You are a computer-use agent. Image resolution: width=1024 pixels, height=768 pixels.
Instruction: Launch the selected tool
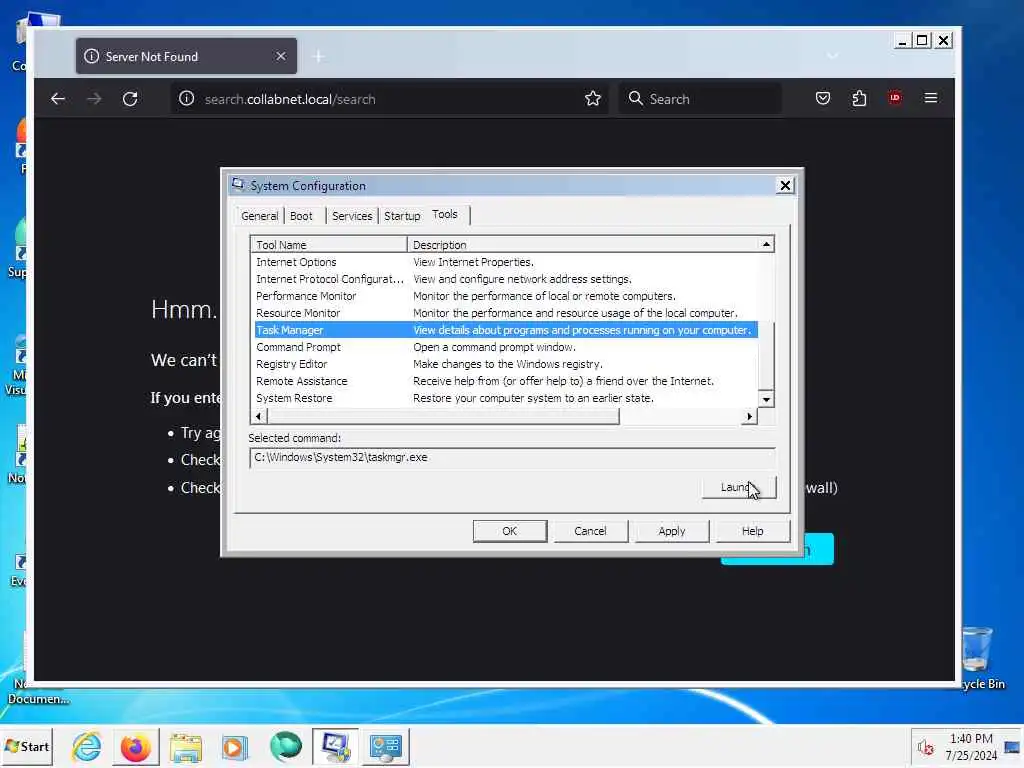coord(739,487)
